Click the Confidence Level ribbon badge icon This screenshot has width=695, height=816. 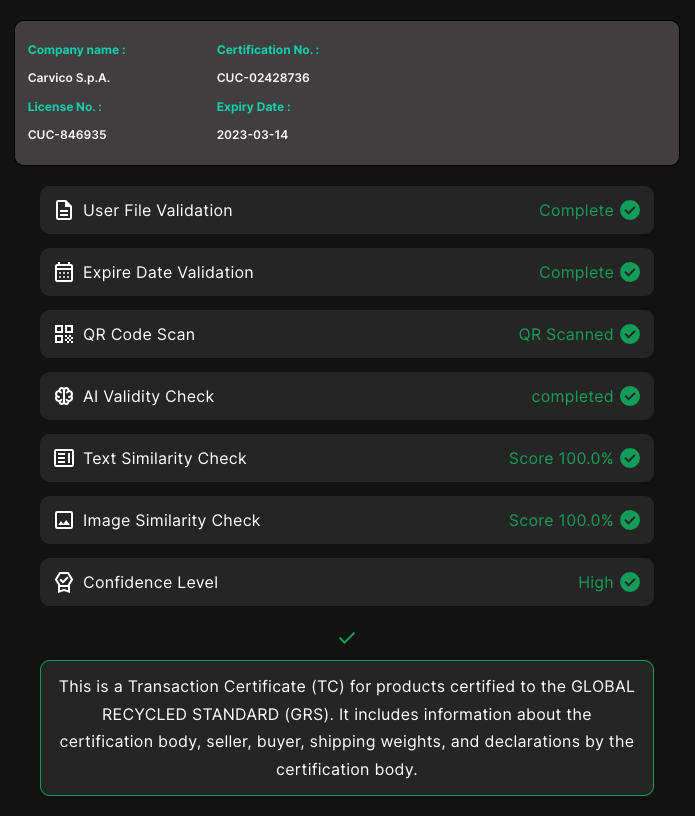64,582
